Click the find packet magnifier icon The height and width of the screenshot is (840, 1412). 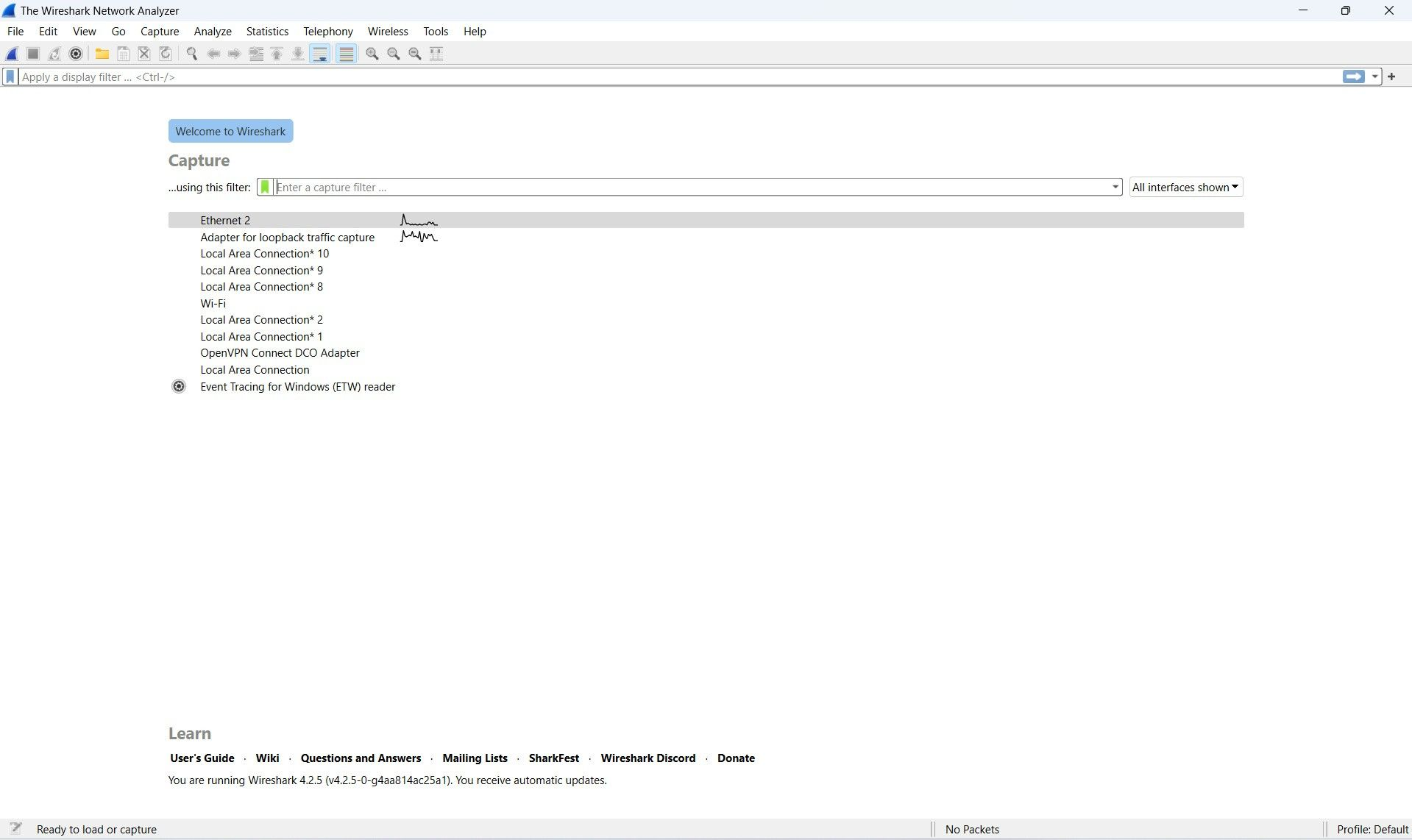[192, 54]
